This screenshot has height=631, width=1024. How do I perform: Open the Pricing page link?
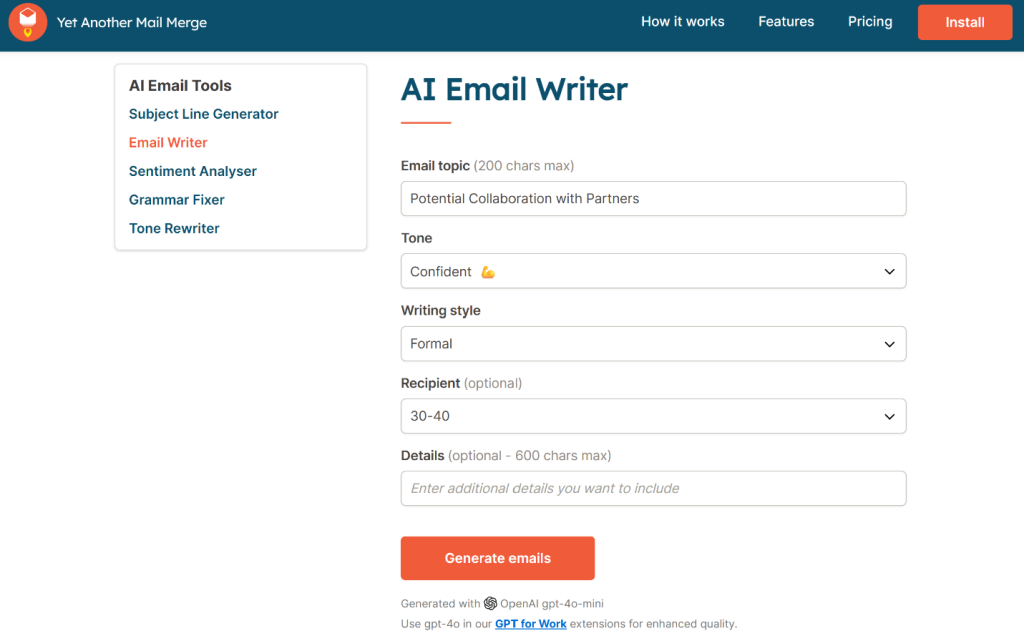click(870, 22)
